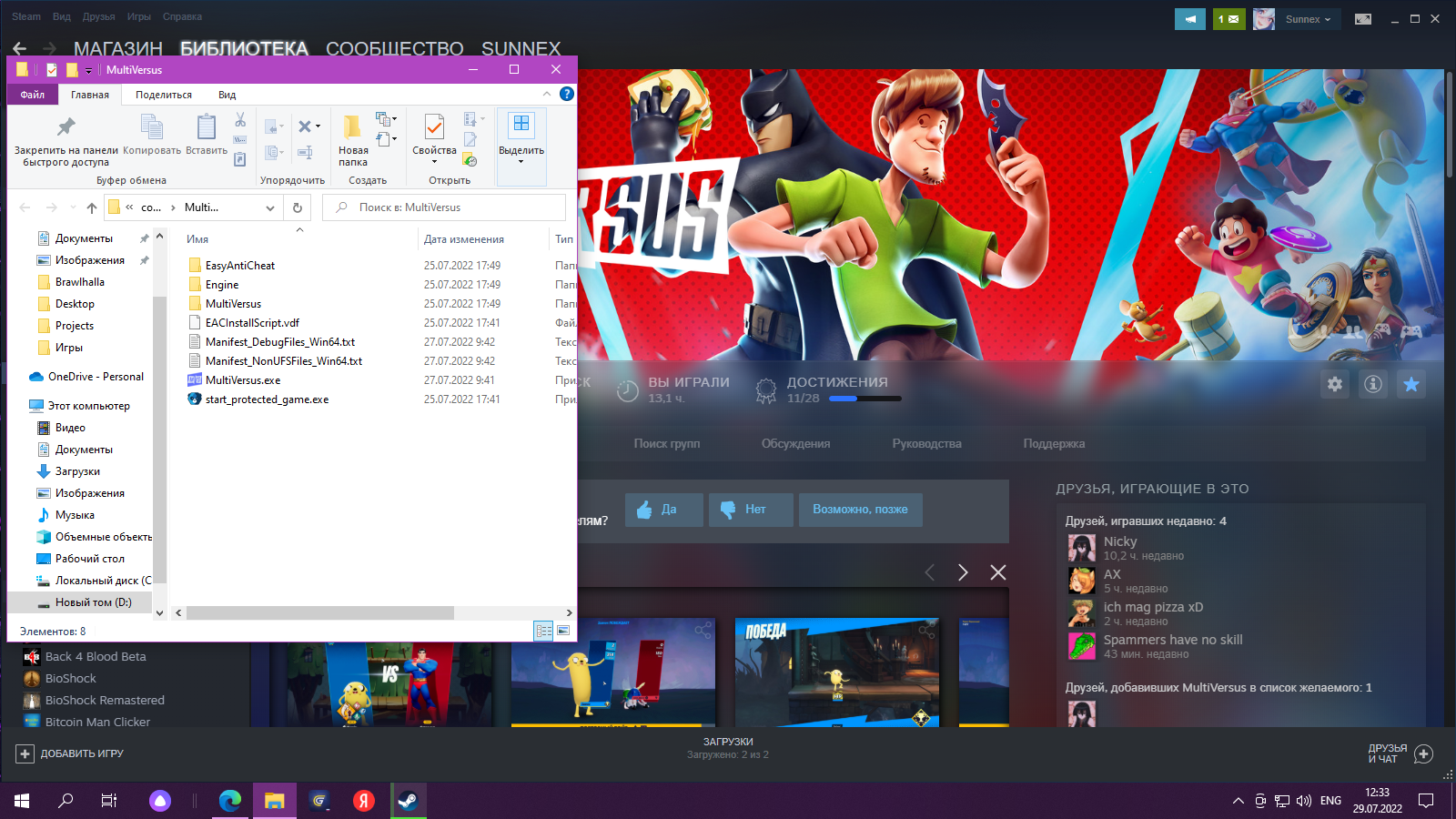Open friend Nicky's profile entry

pyautogui.click(x=1127, y=548)
